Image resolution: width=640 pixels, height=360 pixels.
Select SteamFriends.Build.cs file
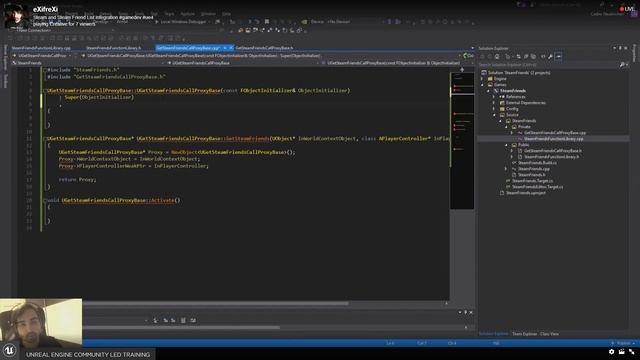(x=537, y=163)
